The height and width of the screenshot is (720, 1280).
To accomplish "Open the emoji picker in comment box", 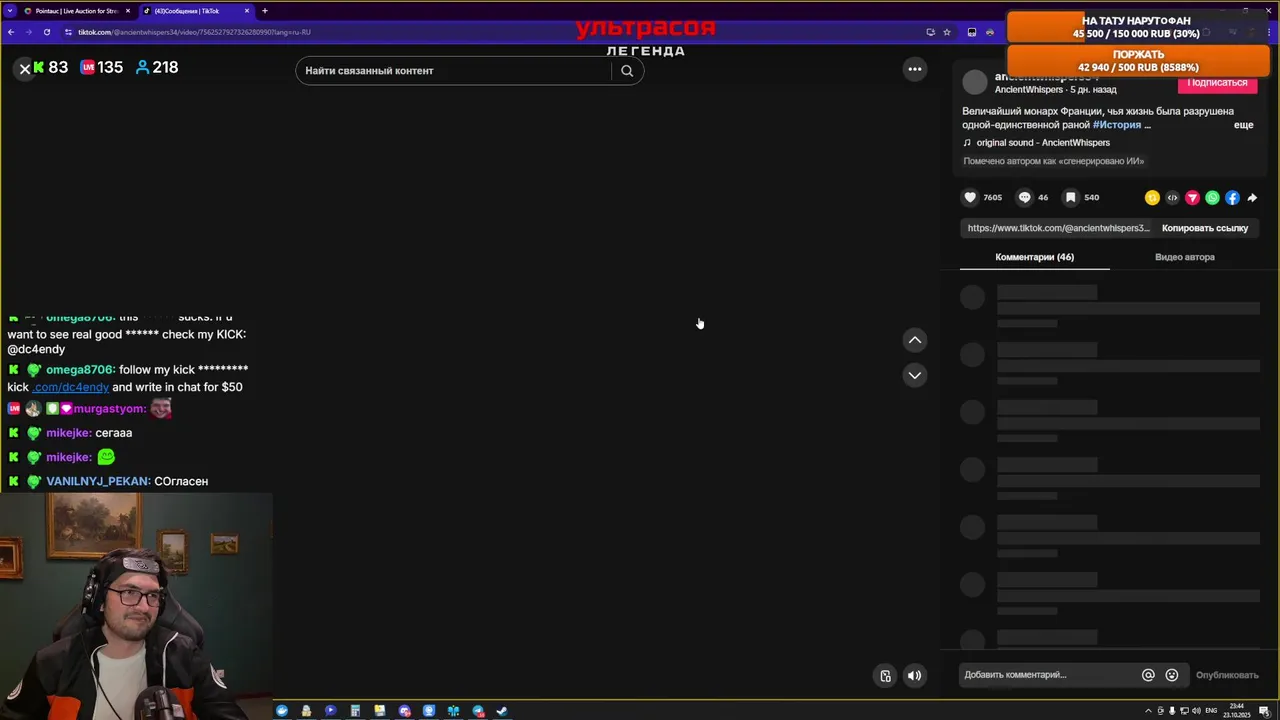I will coord(1172,675).
